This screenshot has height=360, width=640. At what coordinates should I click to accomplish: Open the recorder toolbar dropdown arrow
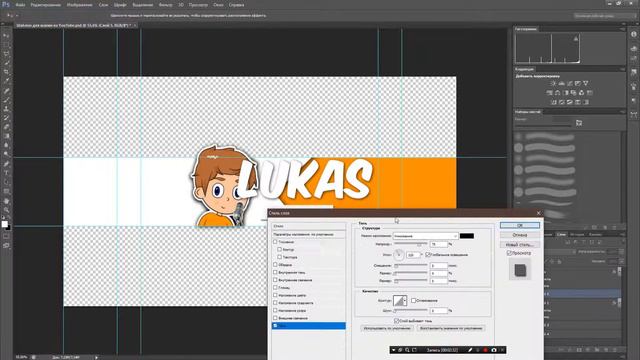(x=393, y=350)
